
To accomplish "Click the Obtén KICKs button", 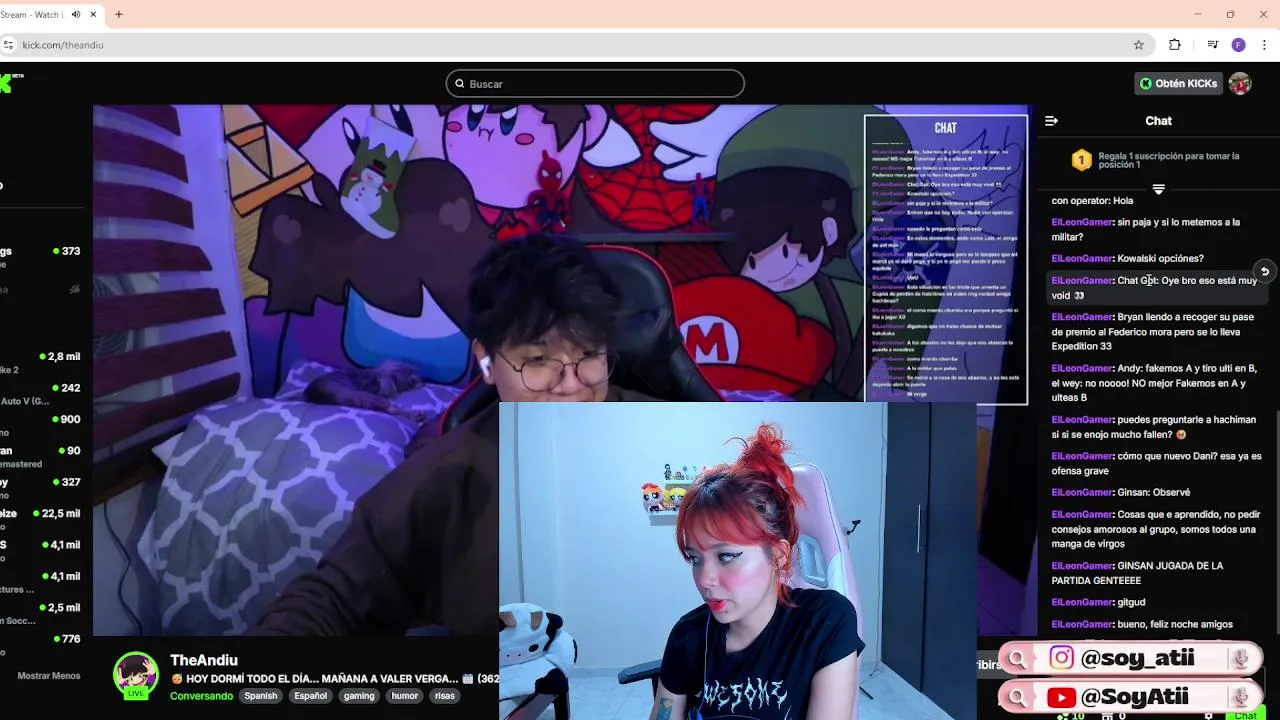I will (1178, 83).
